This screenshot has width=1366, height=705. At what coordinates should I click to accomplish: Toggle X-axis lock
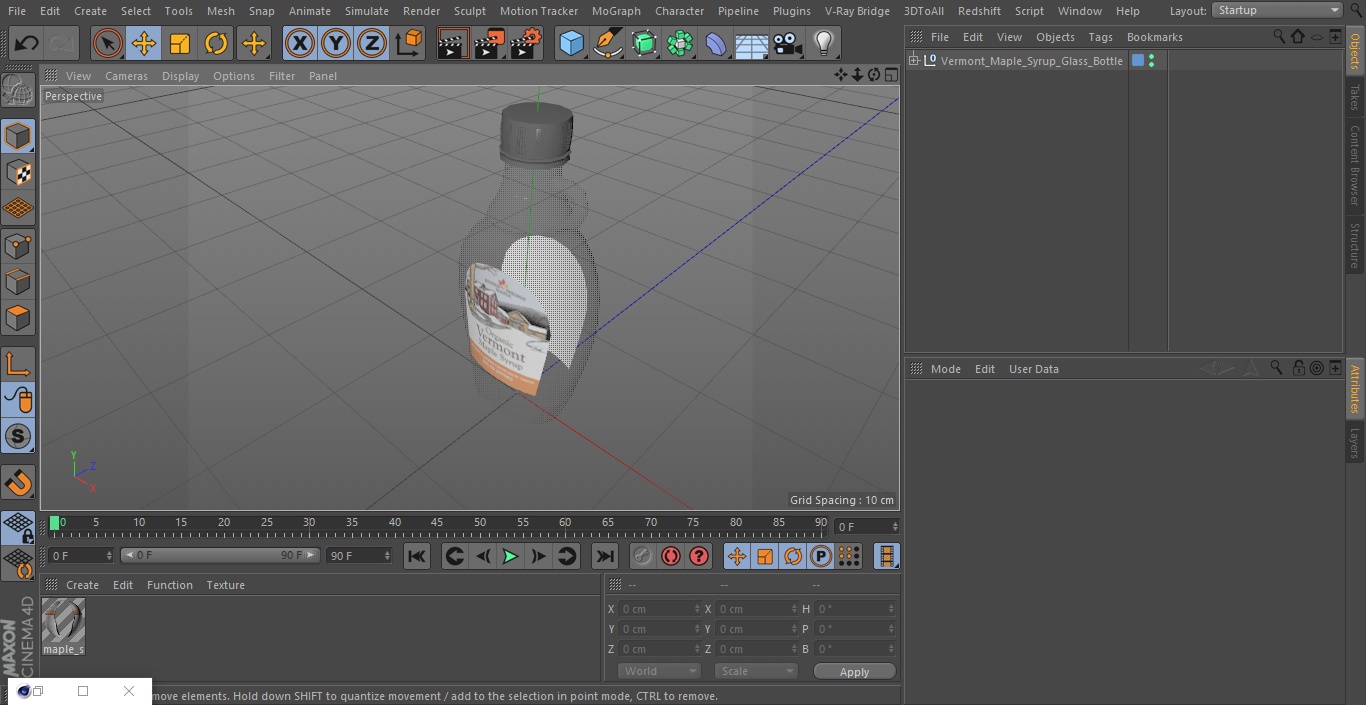pos(300,43)
